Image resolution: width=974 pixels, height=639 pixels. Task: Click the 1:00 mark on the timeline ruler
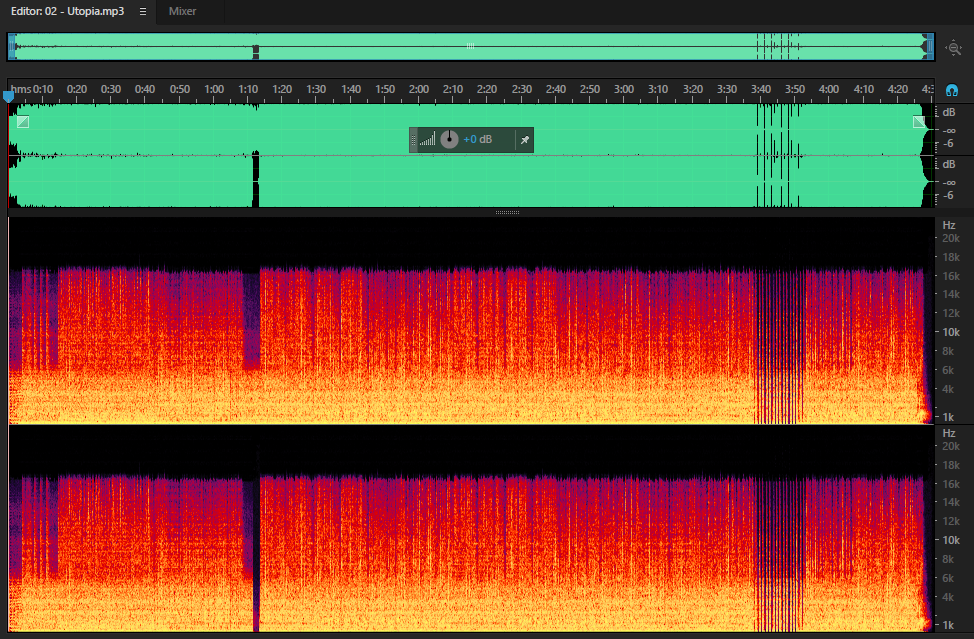pyautogui.click(x=214, y=89)
